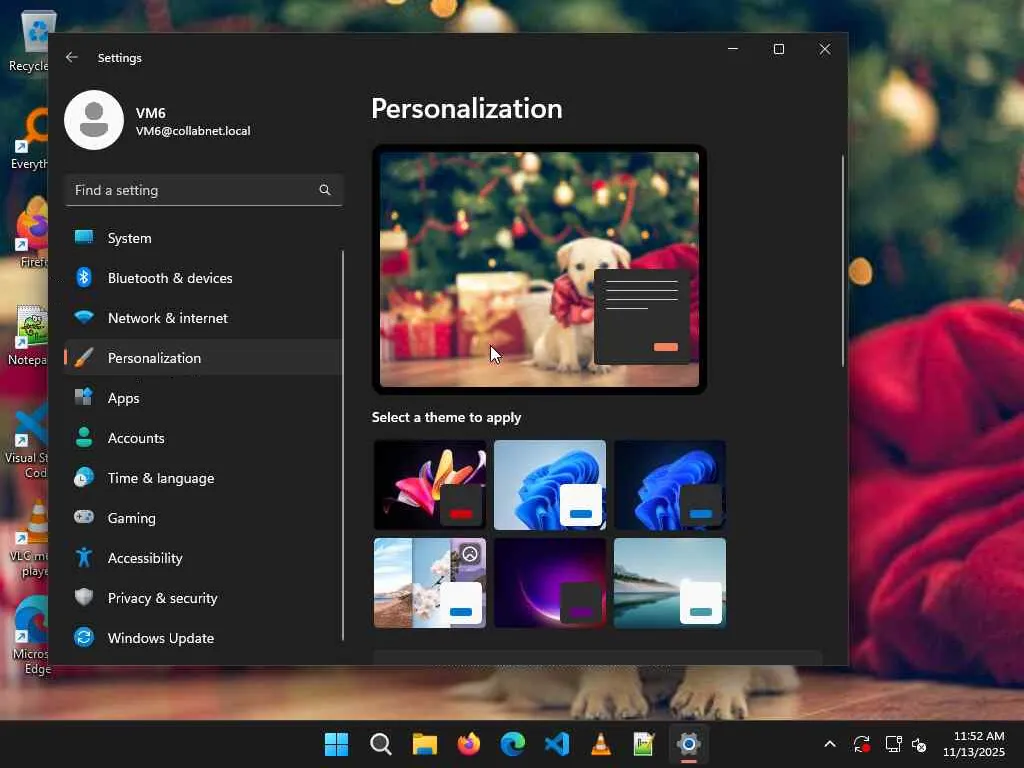The height and width of the screenshot is (768, 1024).
Task: Open the Network & internet section
Action: click(x=168, y=318)
